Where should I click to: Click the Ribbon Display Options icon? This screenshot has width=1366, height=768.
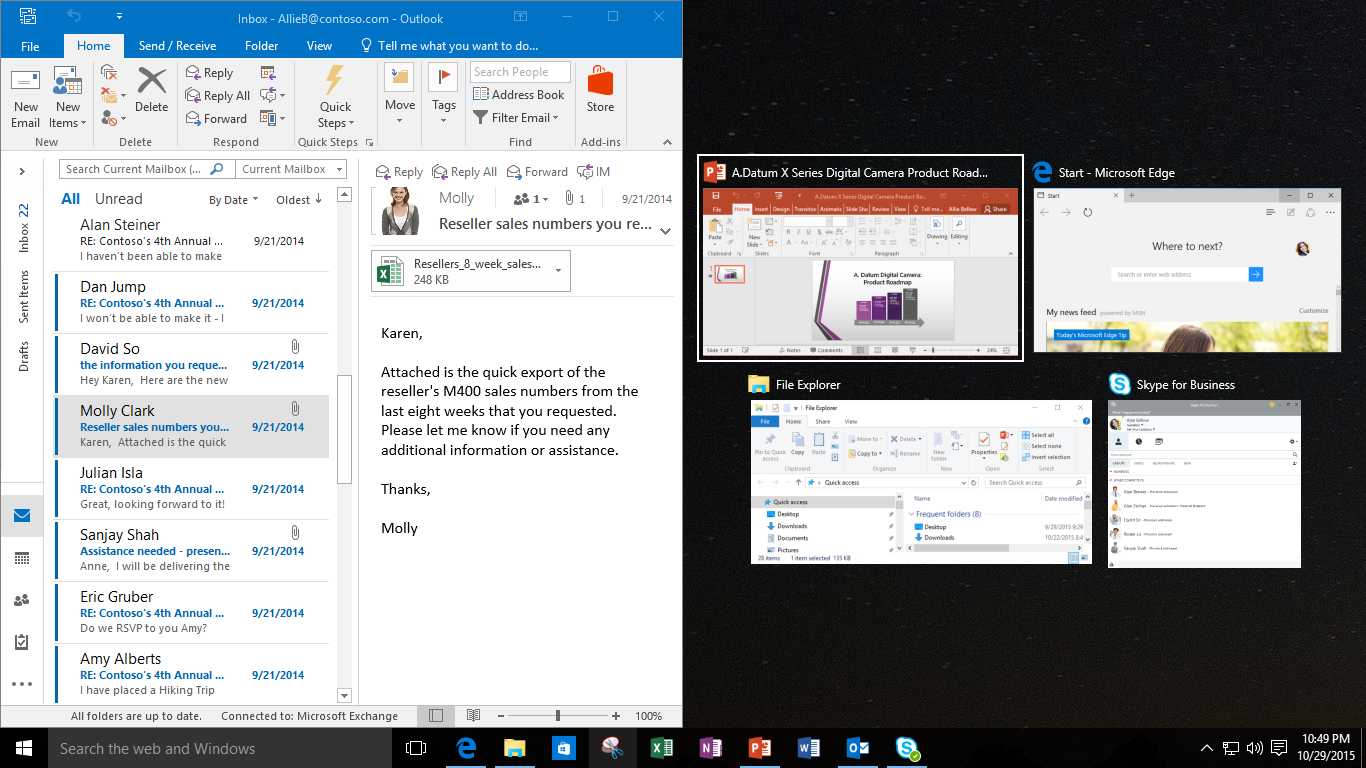(x=520, y=16)
